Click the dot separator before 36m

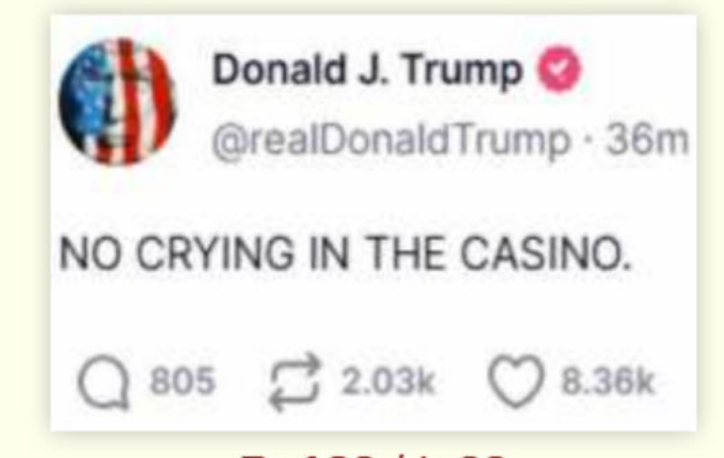[587, 140]
